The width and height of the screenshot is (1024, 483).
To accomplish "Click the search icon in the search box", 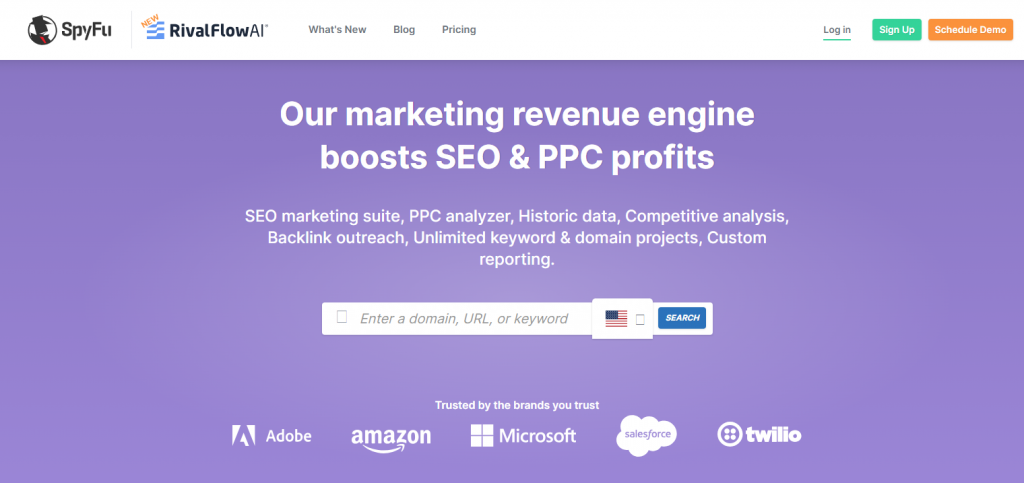I will [x=342, y=317].
